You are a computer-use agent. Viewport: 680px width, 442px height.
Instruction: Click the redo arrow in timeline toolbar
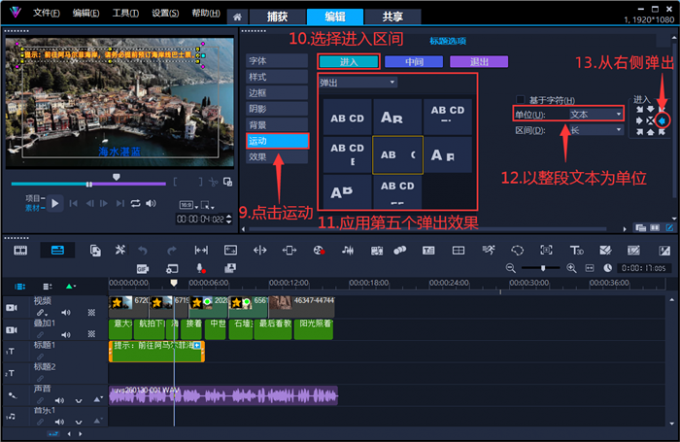click(x=172, y=250)
